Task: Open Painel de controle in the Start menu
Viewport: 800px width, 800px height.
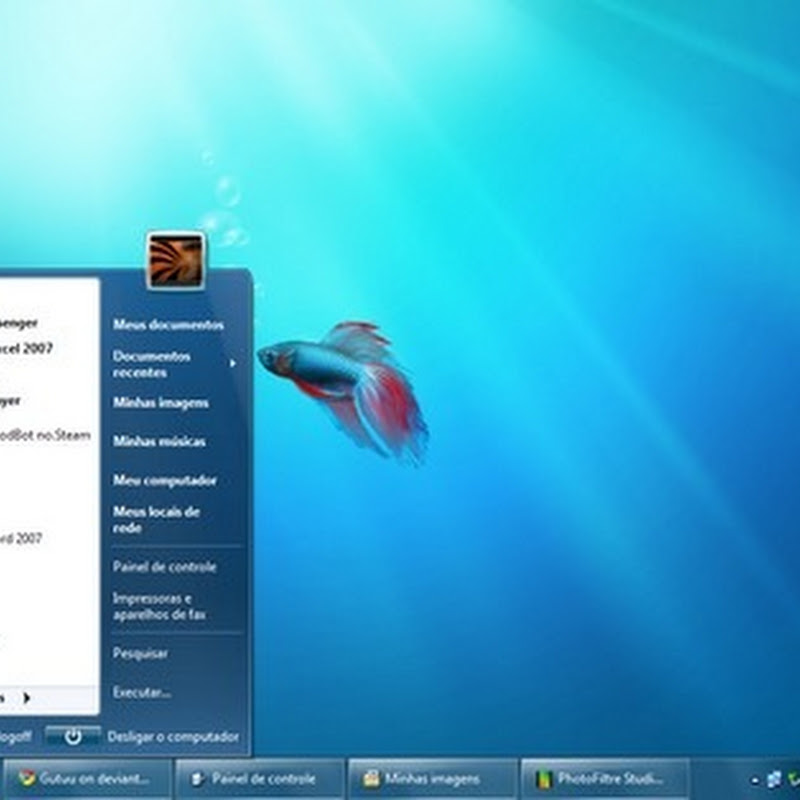Action: (164, 567)
